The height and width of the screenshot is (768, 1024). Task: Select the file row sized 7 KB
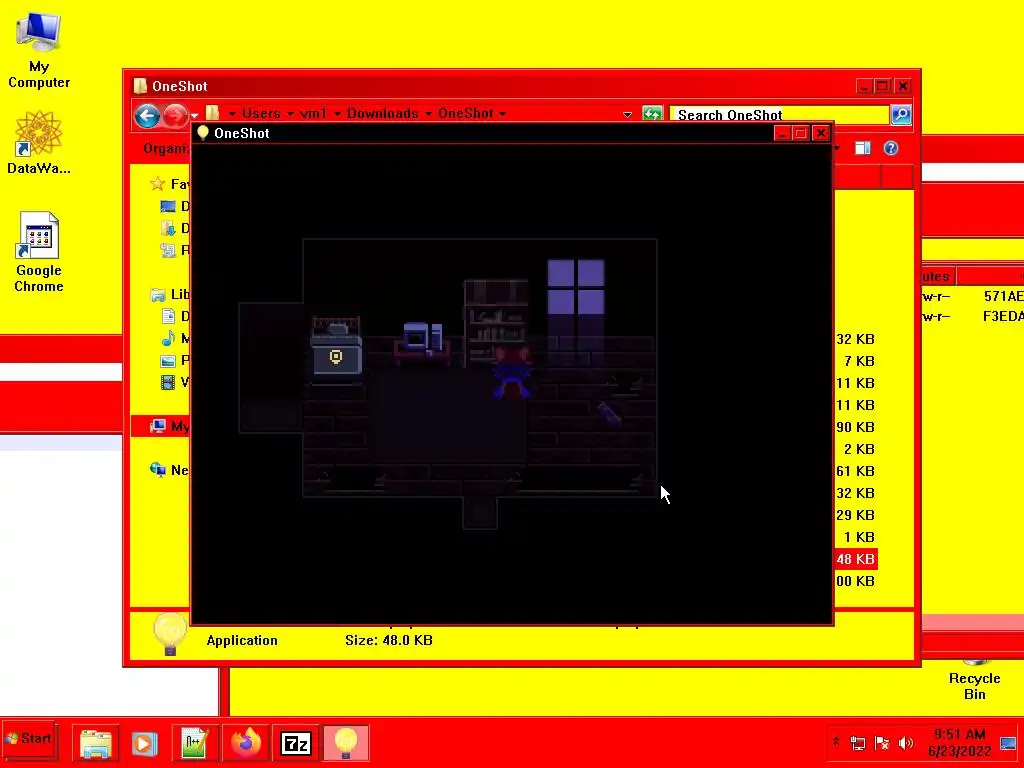click(x=858, y=361)
